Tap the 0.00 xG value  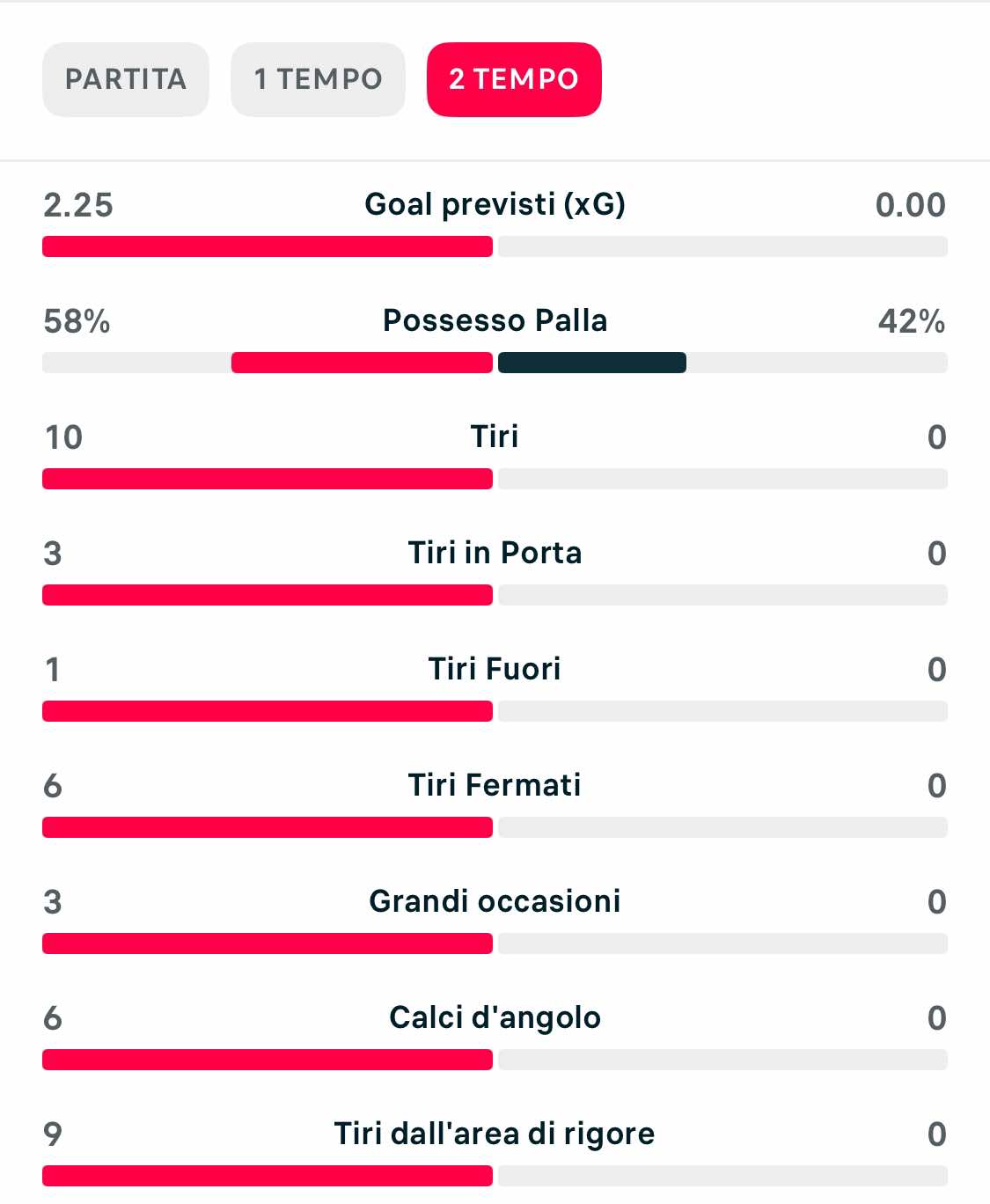(910, 205)
